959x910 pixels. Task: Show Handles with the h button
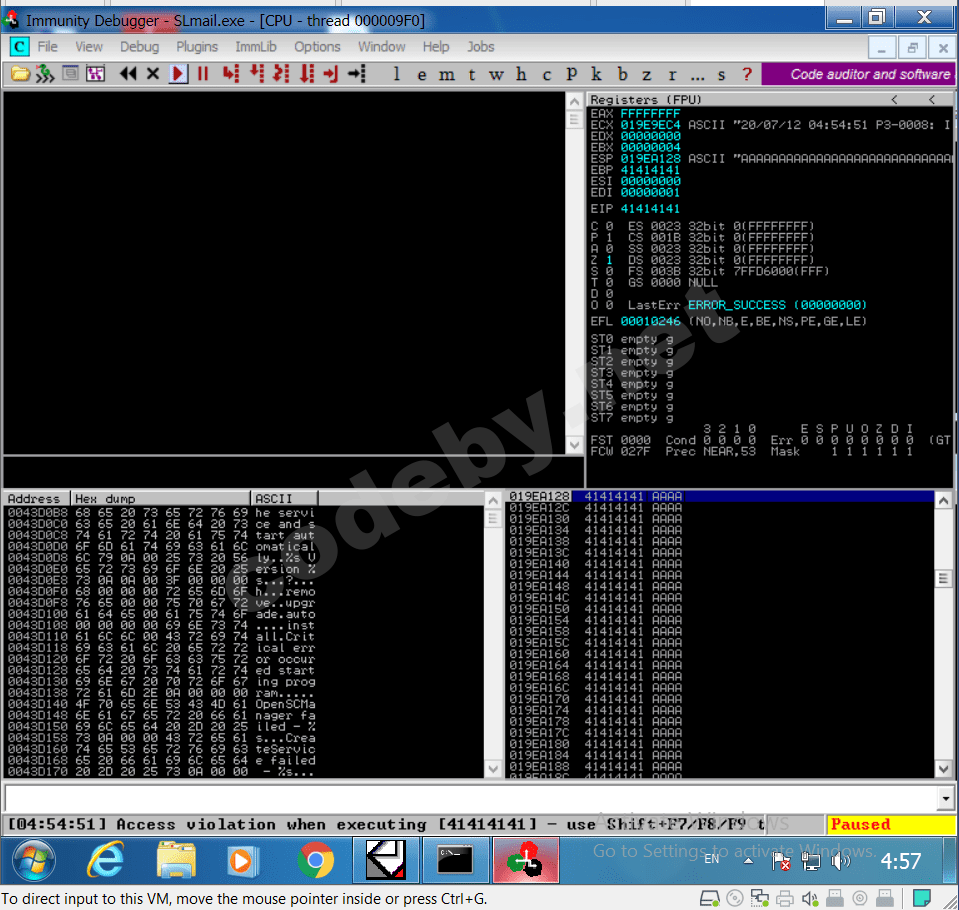pos(521,74)
